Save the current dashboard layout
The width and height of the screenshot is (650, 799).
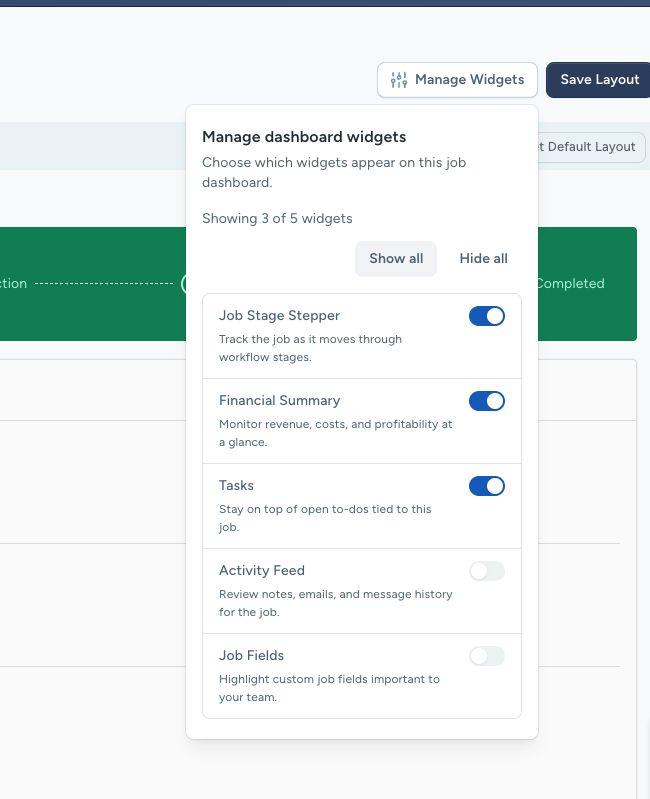coord(599,80)
